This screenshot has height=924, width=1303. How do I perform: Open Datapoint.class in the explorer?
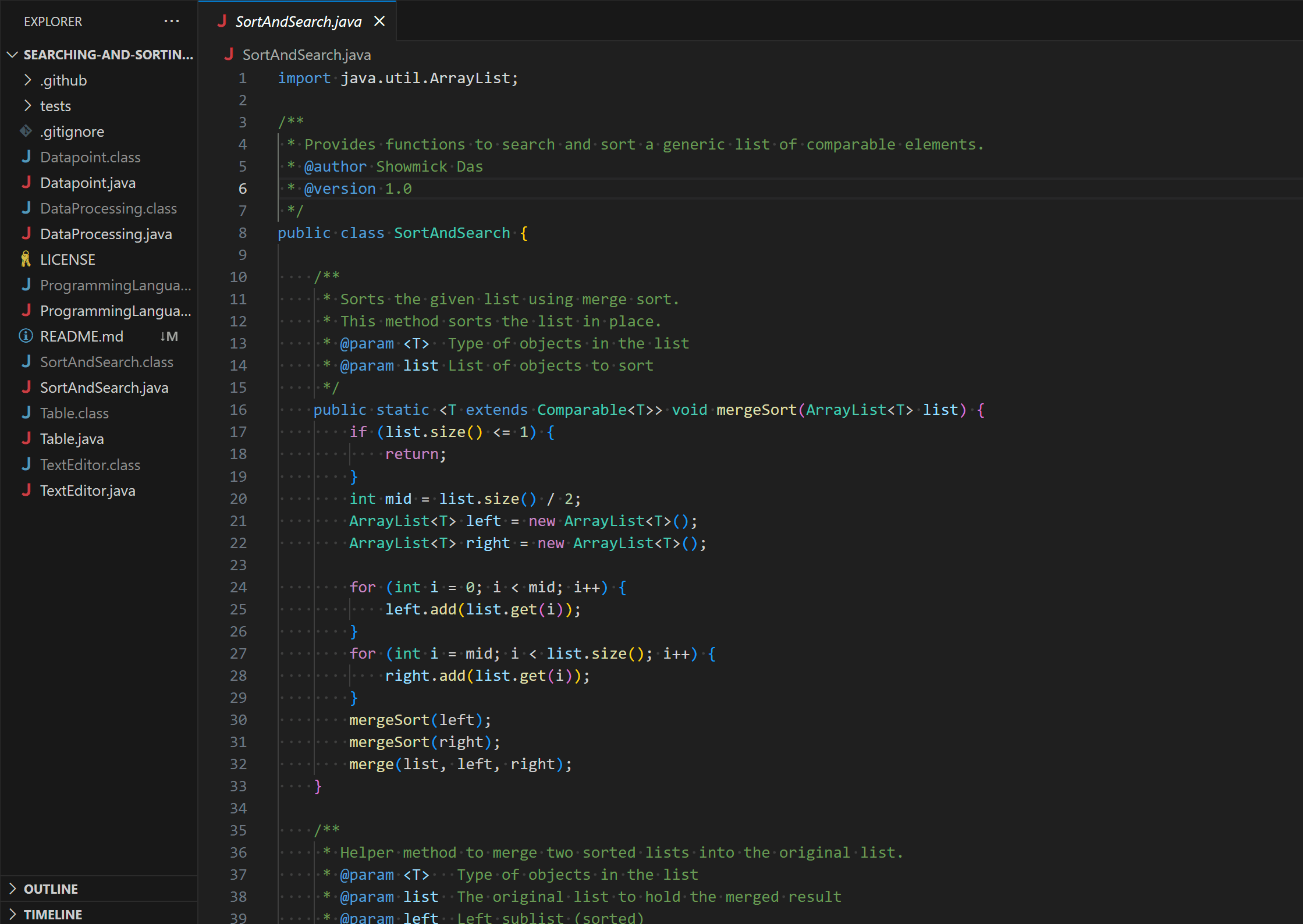(x=90, y=157)
